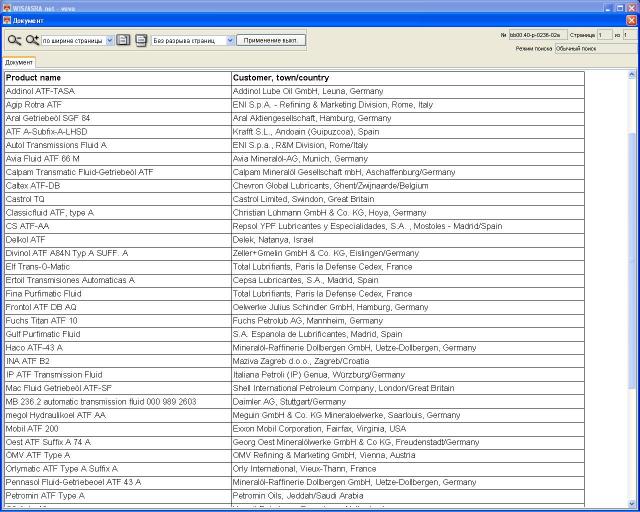Select 'Ertoil Transmisiones Automaticas A' cell
The width and height of the screenshot is (640, 512).
118,280
